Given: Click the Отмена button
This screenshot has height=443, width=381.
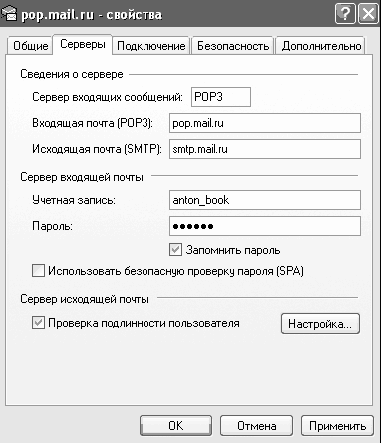Looking at the screenshot, I should [x=256, y=425].
